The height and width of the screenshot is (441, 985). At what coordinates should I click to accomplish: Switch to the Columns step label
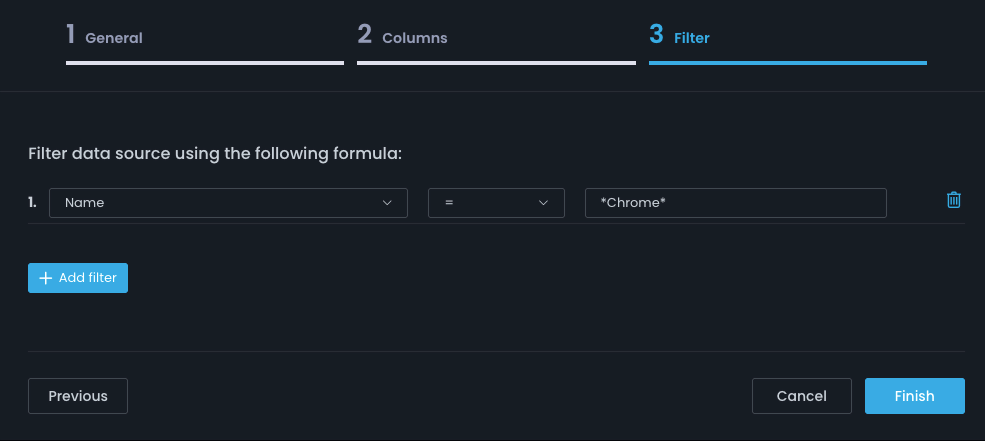coord(415,38)
